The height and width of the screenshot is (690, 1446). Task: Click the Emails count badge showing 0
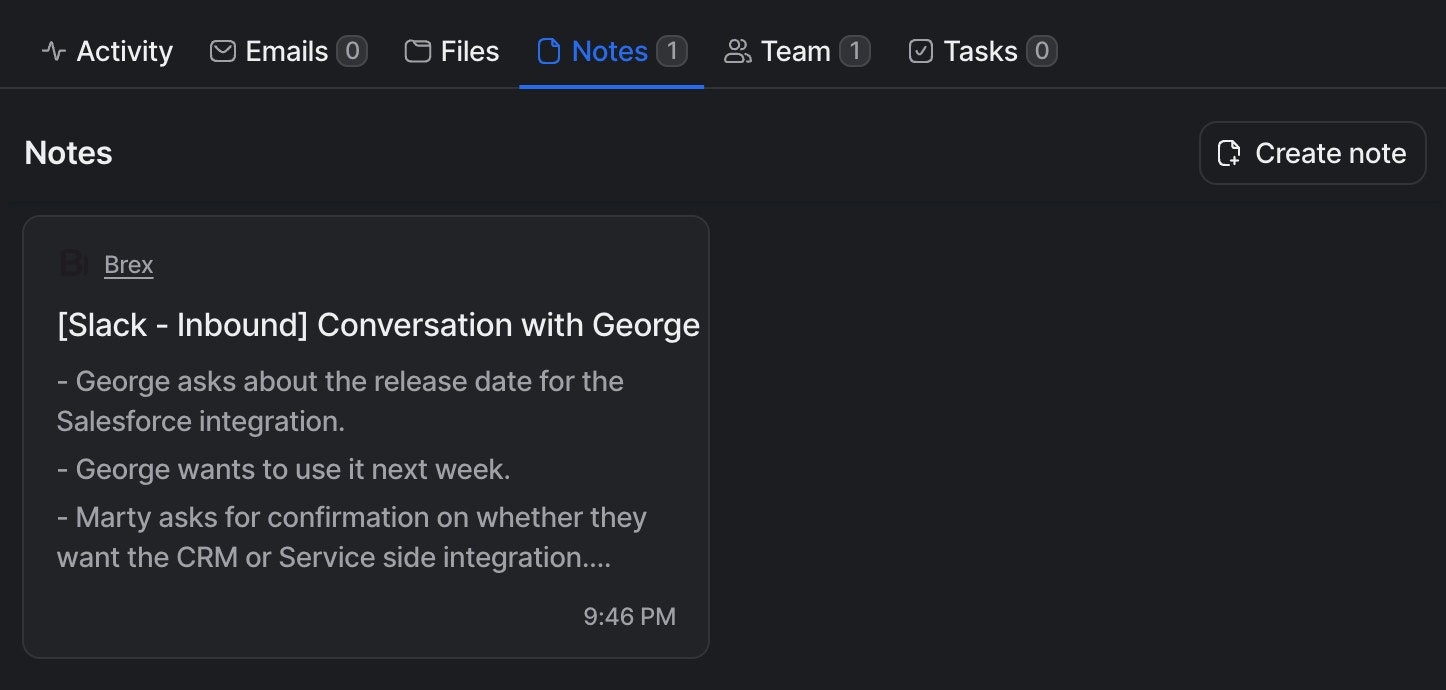tap(351, 51)
